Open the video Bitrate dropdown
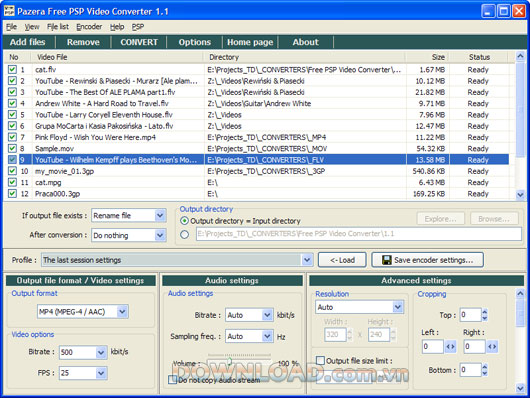 click(x=101, y=352)
